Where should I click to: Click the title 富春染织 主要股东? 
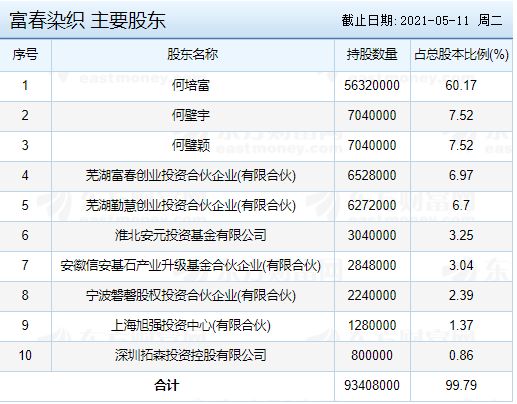[x=88, y=20]
